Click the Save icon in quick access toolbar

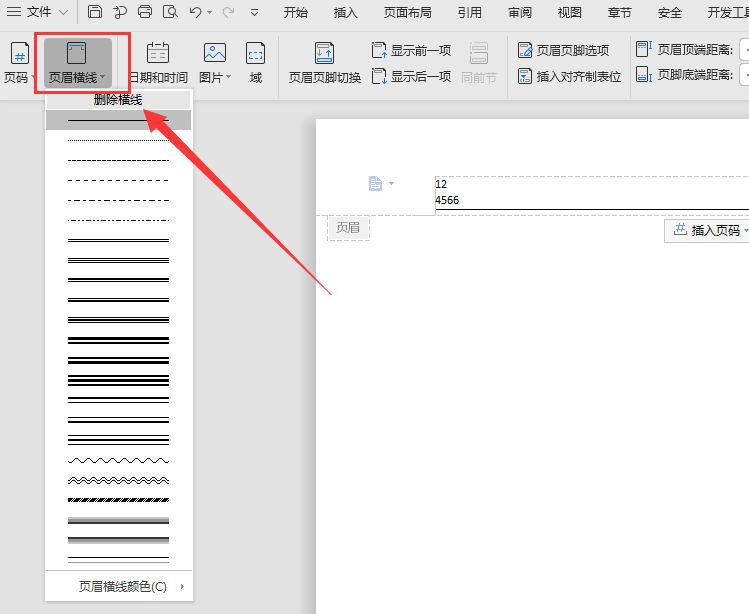pyautogui.click(x=95, y=12)
